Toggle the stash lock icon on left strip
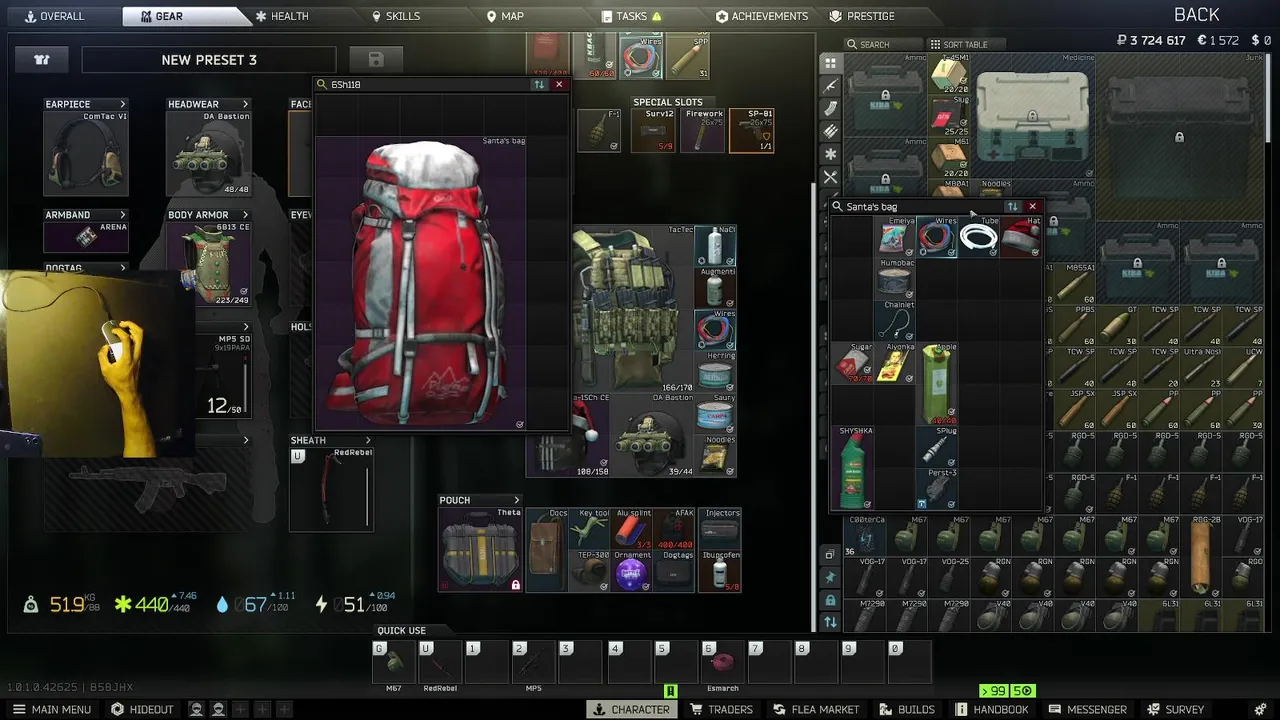The image size is (1280, 720). [830, 600]
